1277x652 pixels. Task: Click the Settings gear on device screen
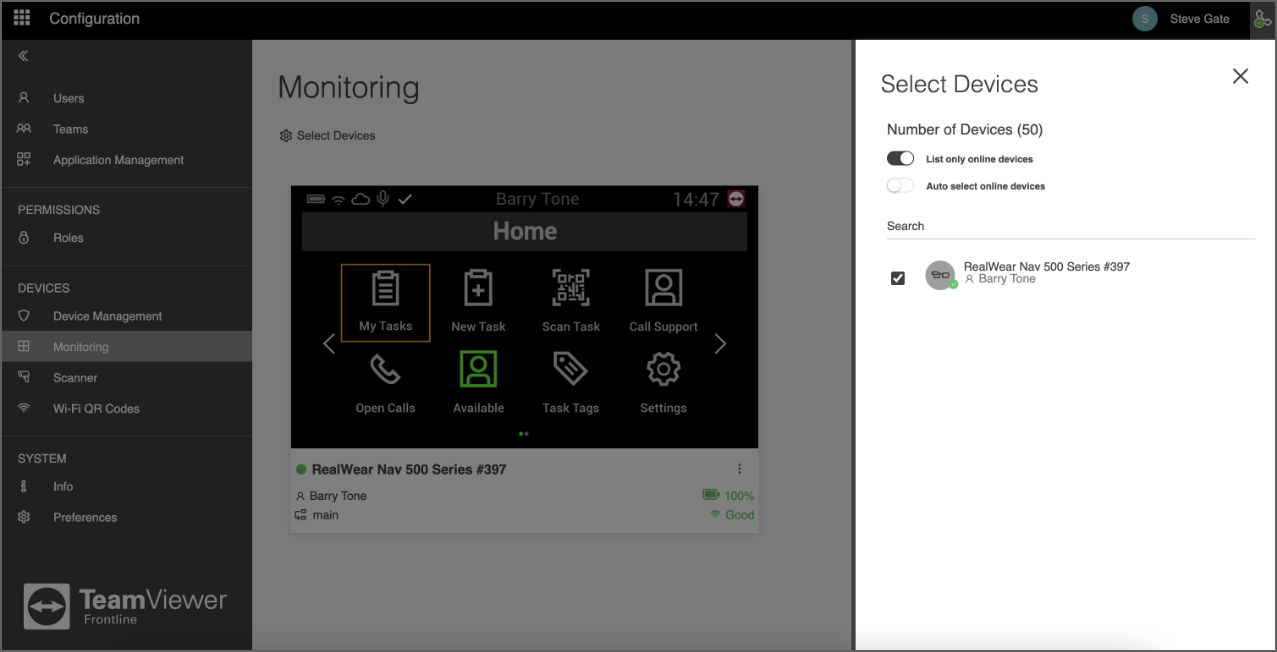pos(663,370)
